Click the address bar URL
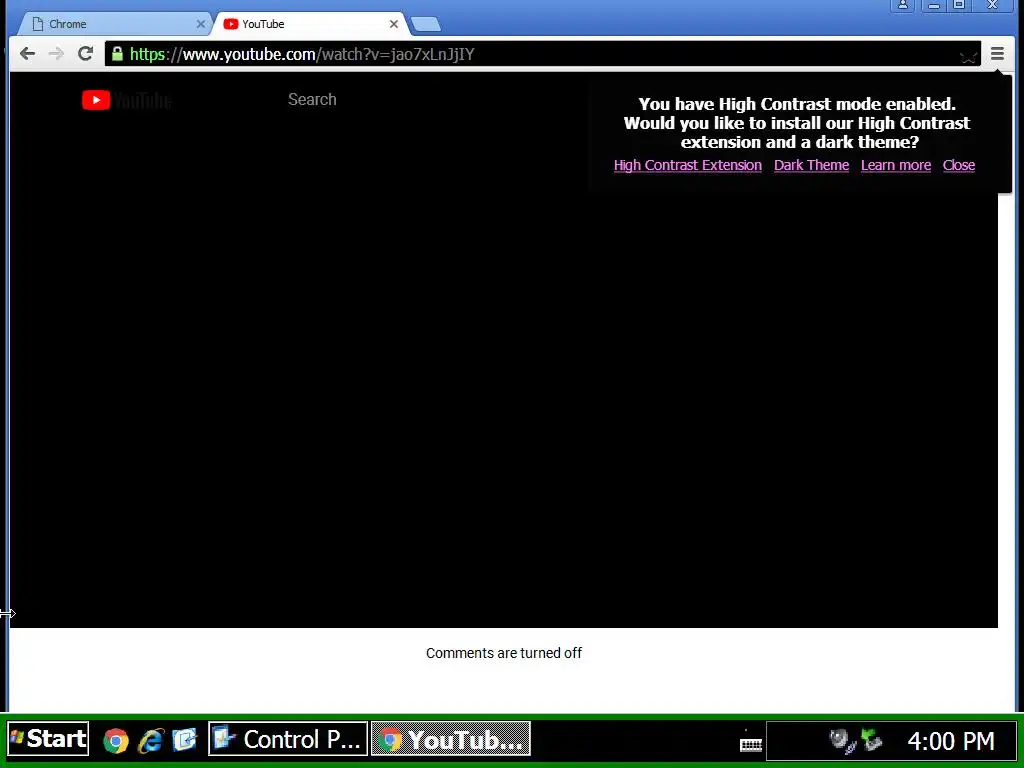Screen dimensions: 1024x768 point(302,54)
